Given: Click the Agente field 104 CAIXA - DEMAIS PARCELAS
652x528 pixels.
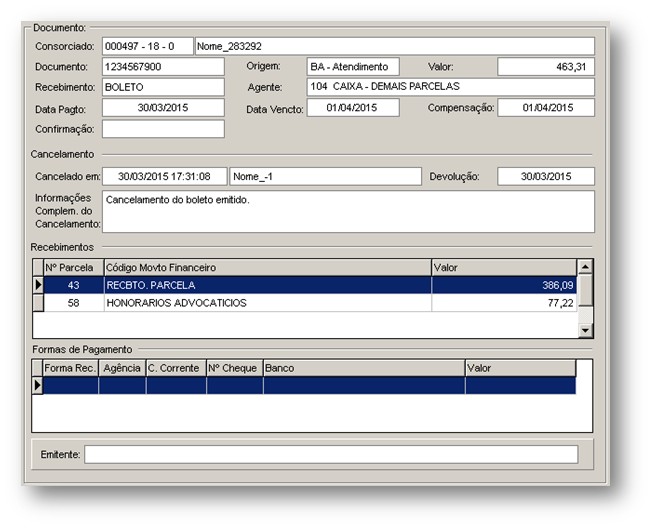Looking at the screenshot, I should tap(451, 86).
